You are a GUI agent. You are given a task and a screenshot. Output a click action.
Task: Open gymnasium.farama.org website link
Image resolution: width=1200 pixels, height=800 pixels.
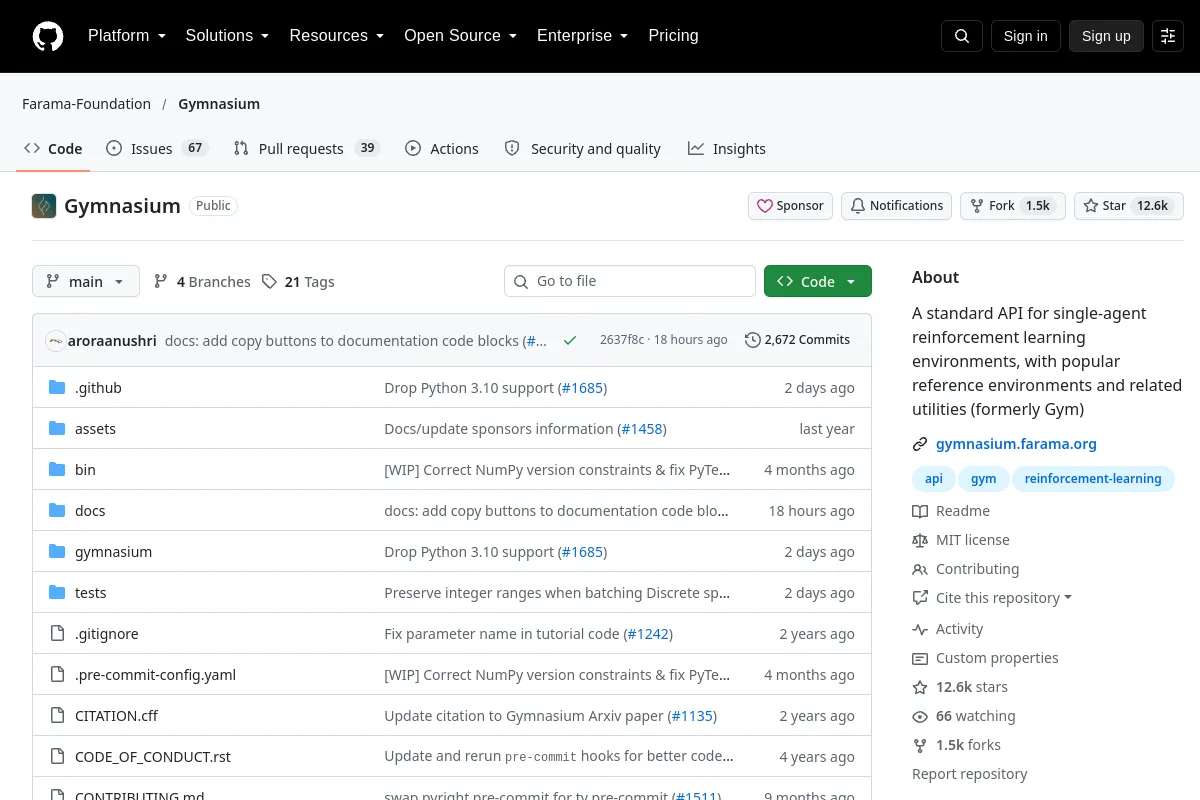[x=1016, y=444]
